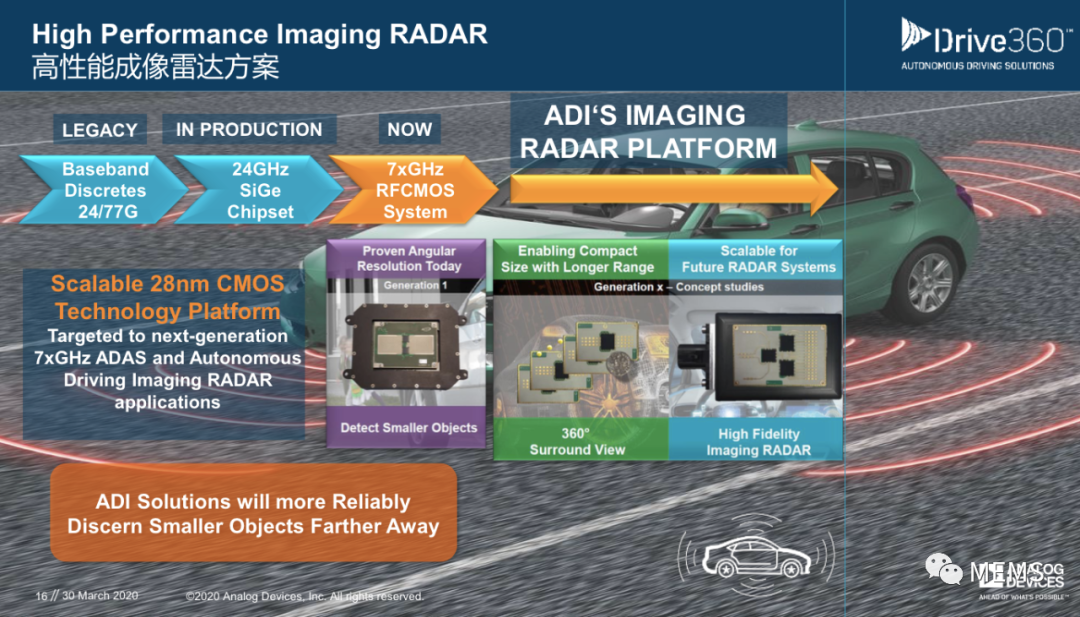
Task: Click the ©2020 Analog Devices copyright text
Action: pyautogui.click(x=304, y=596)
